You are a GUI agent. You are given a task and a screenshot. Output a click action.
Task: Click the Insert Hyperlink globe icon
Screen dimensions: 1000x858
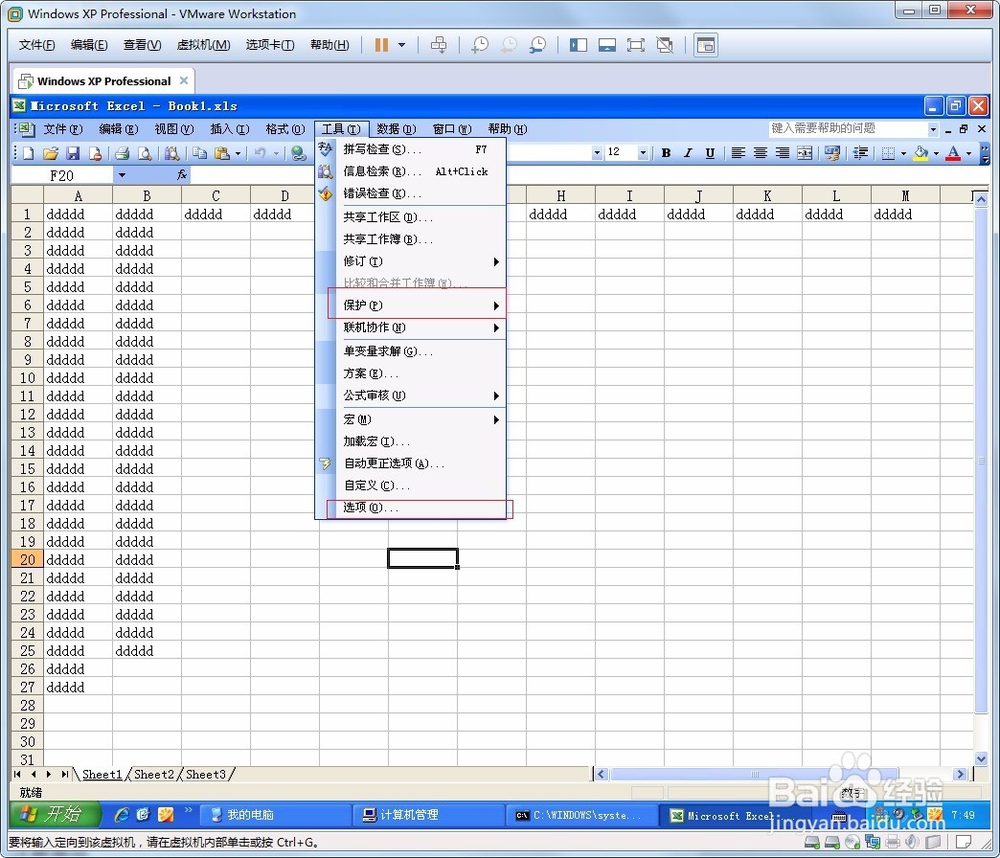(298, 153)
